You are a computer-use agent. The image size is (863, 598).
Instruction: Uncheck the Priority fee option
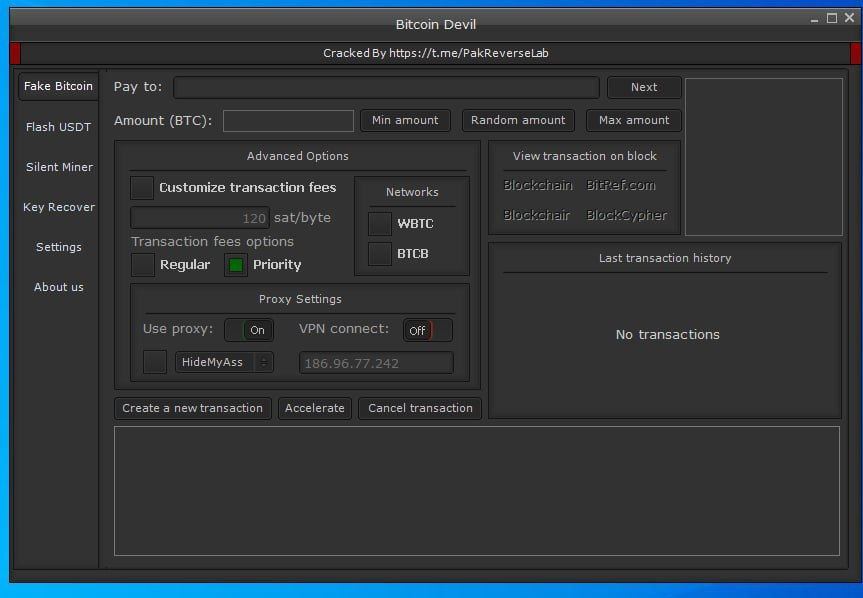pyautogui.click(x=236, y=265)
